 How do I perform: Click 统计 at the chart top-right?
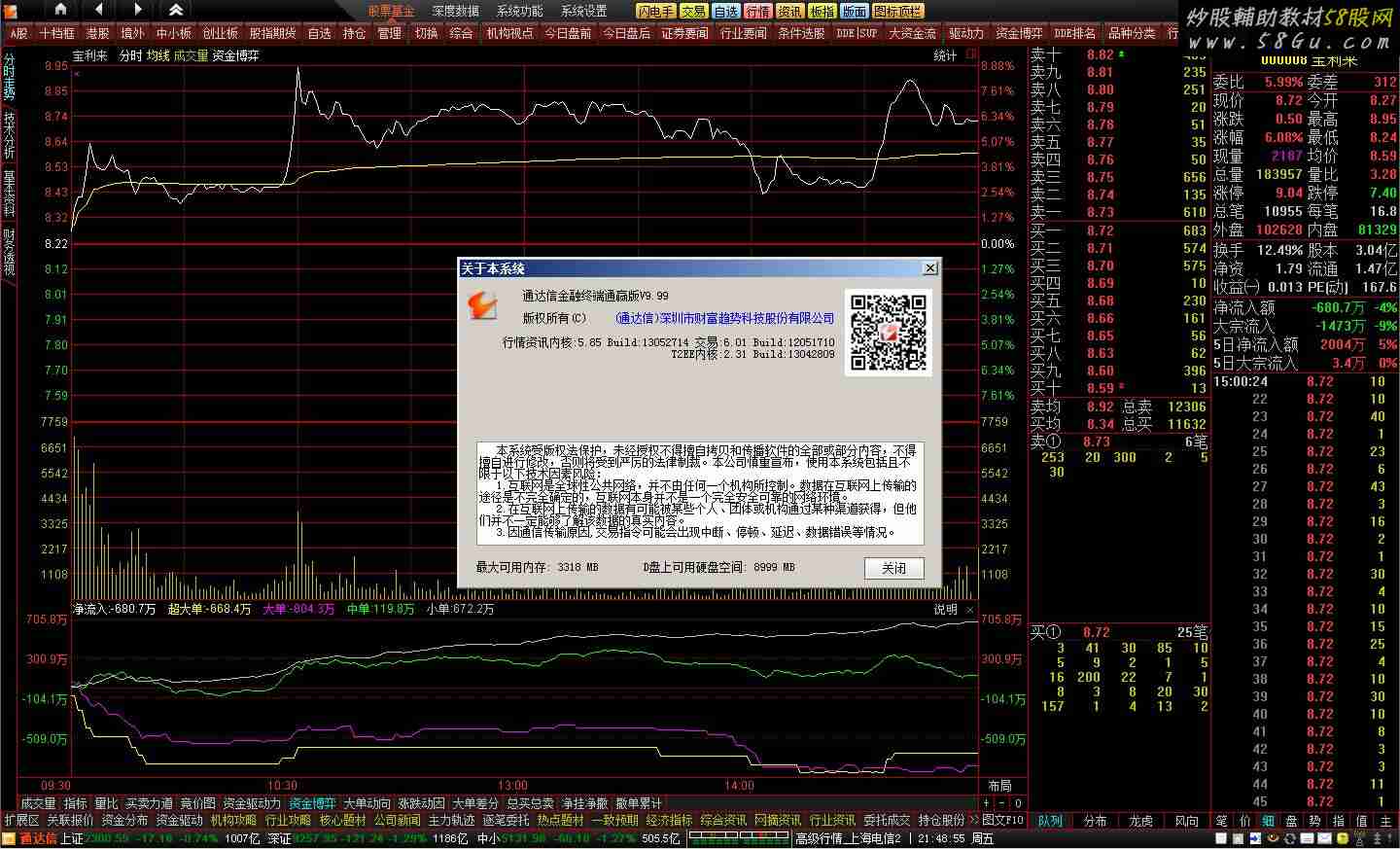click(x=945, y=55)
